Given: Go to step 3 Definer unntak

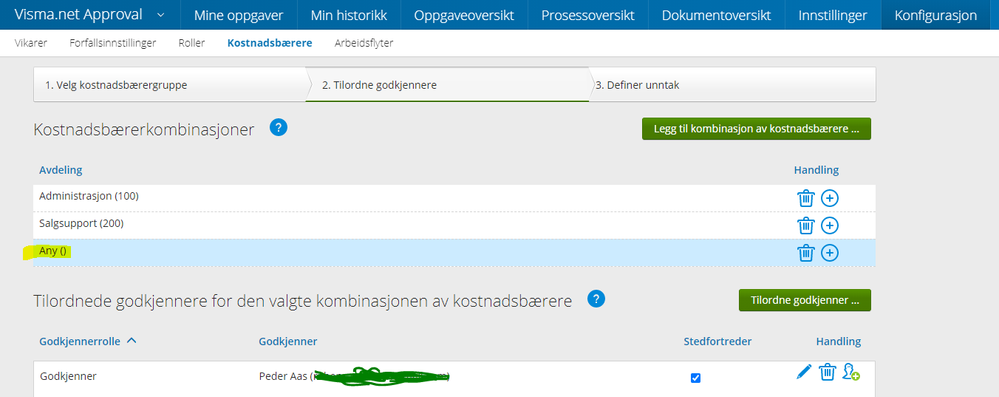Looking at the screenshot, I should pos(732,84).
